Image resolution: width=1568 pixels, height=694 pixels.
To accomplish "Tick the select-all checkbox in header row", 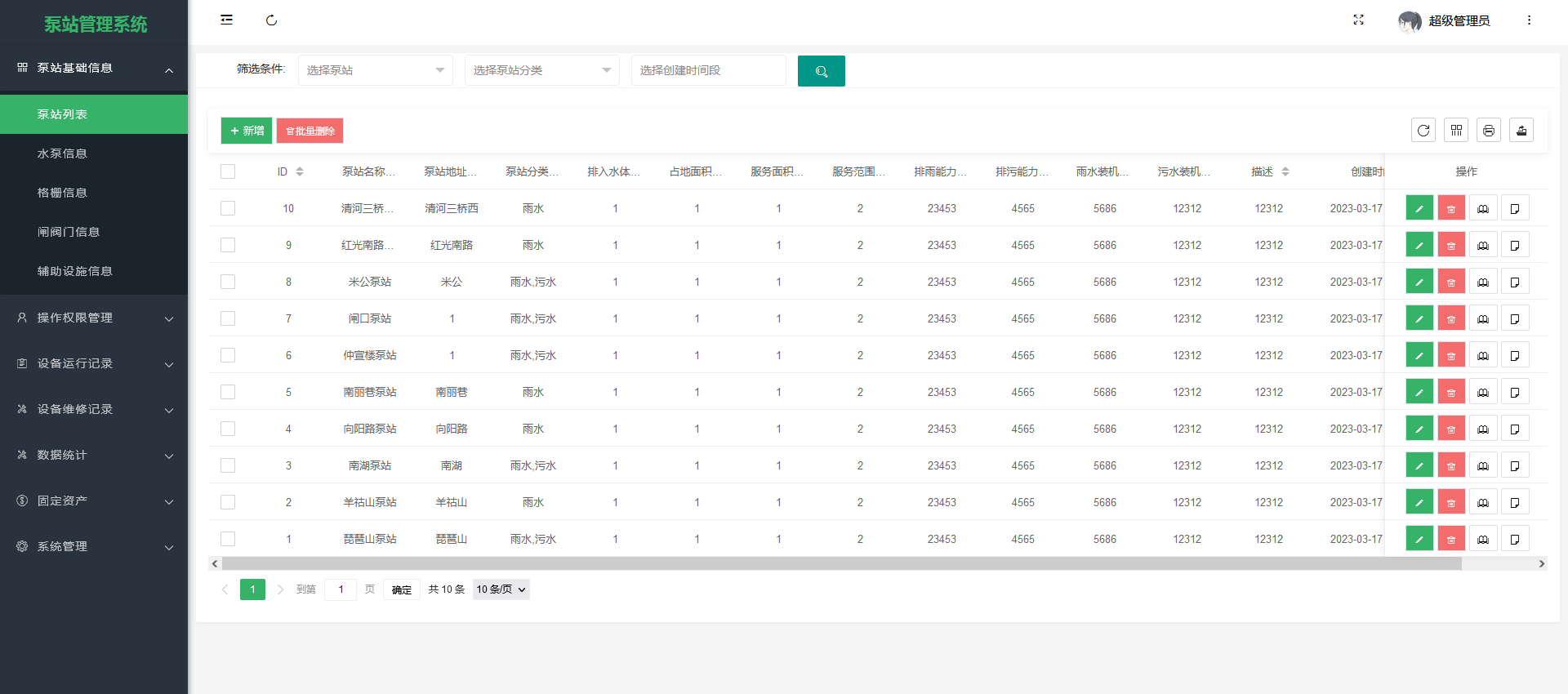I will [228, 171].
